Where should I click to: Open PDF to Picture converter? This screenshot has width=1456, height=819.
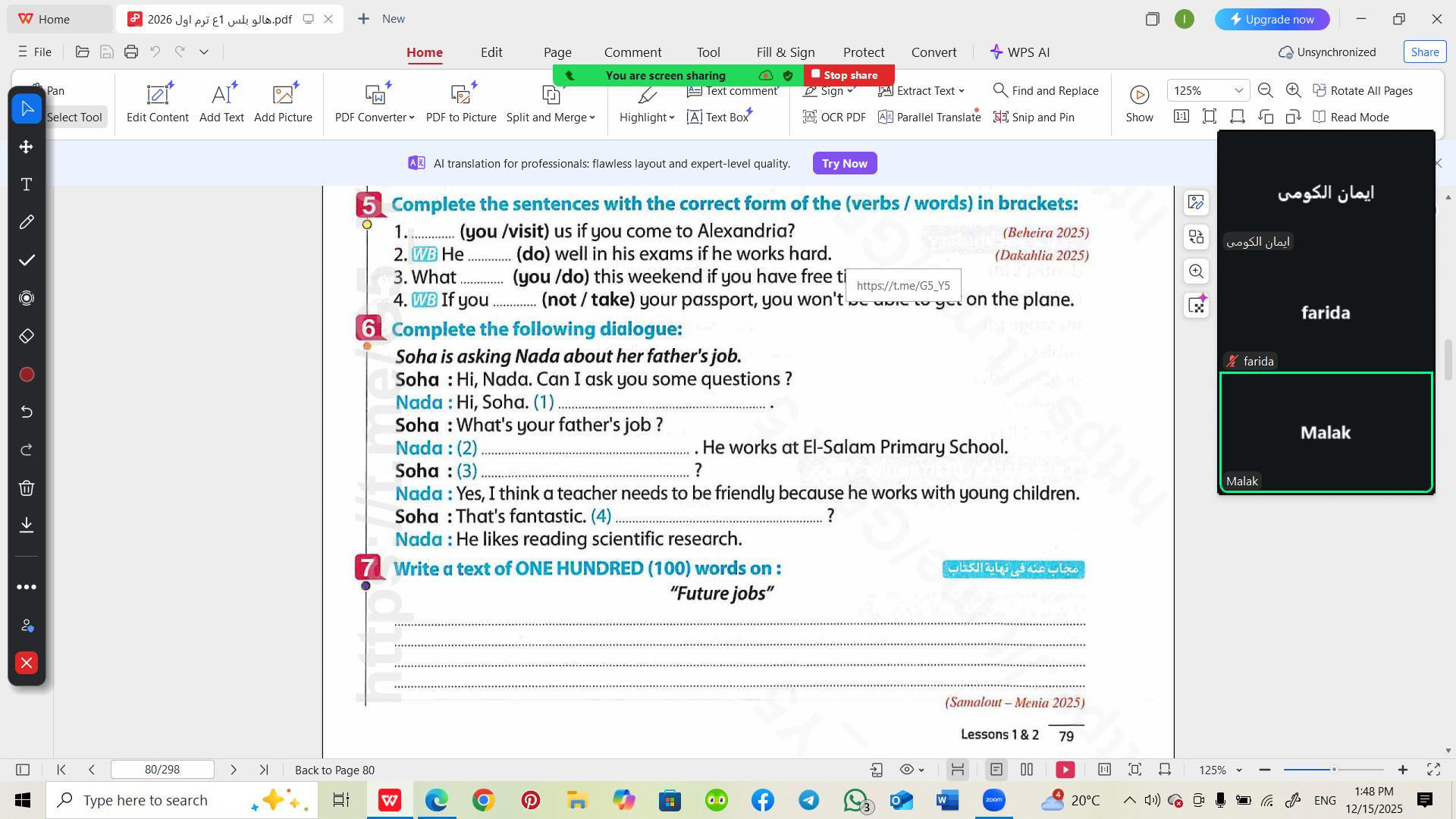pos(461,102)
